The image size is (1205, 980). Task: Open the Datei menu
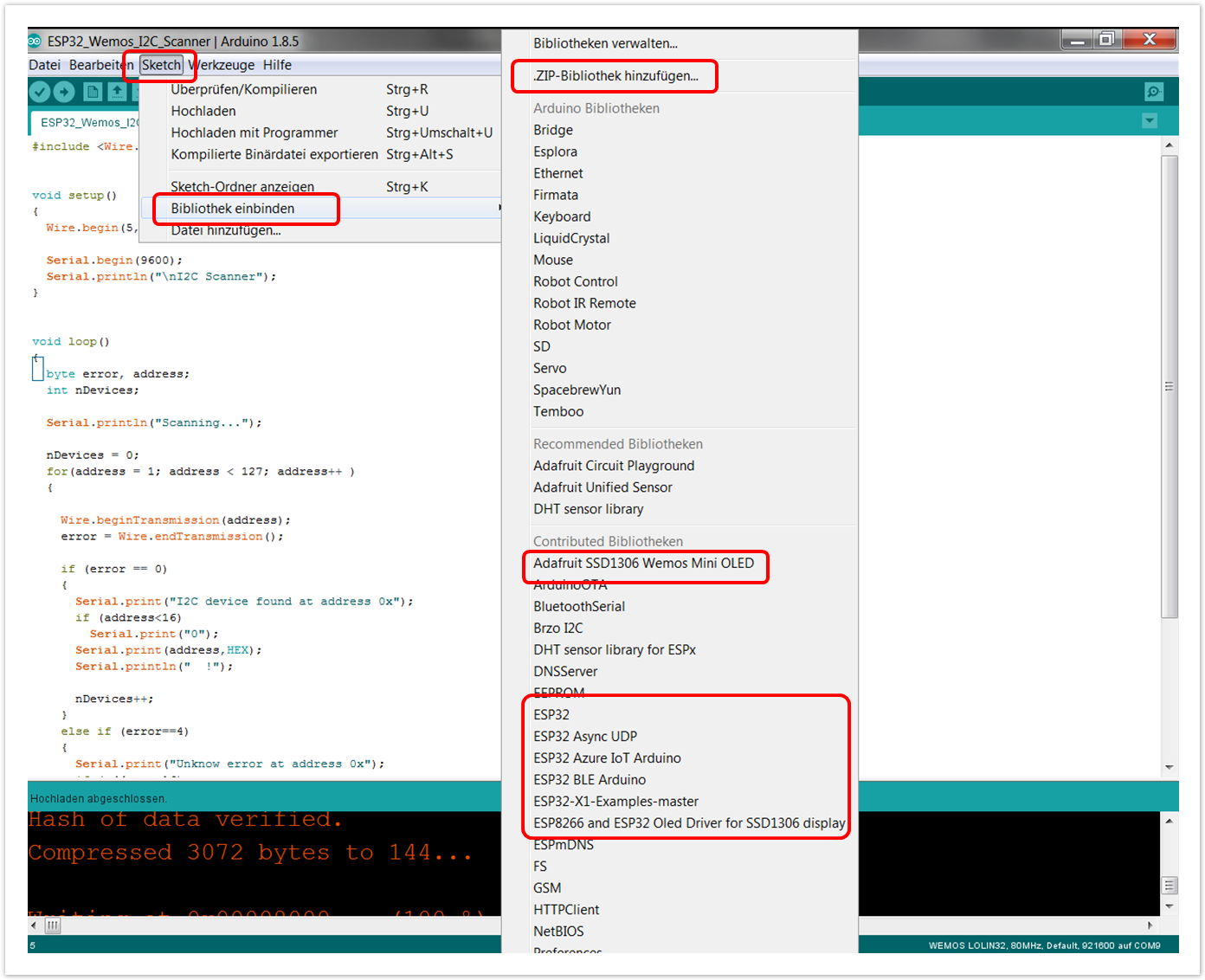(x=44, y=65)
